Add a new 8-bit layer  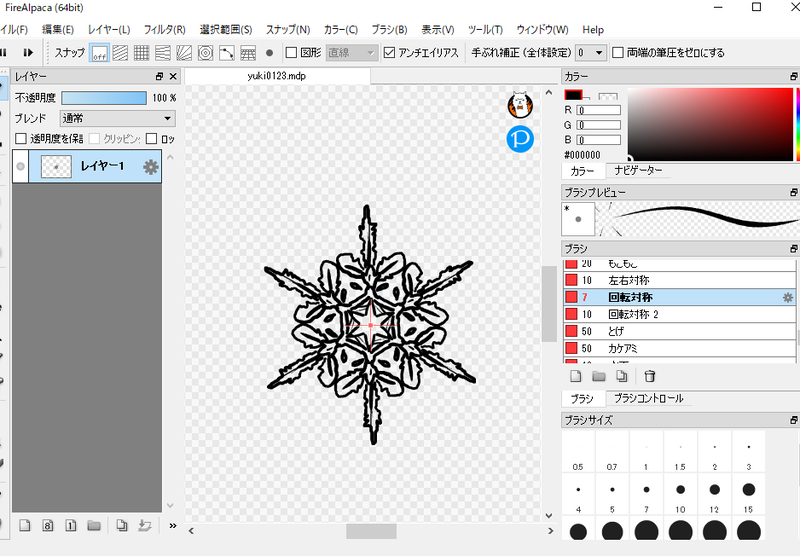(x=47, y=525)
